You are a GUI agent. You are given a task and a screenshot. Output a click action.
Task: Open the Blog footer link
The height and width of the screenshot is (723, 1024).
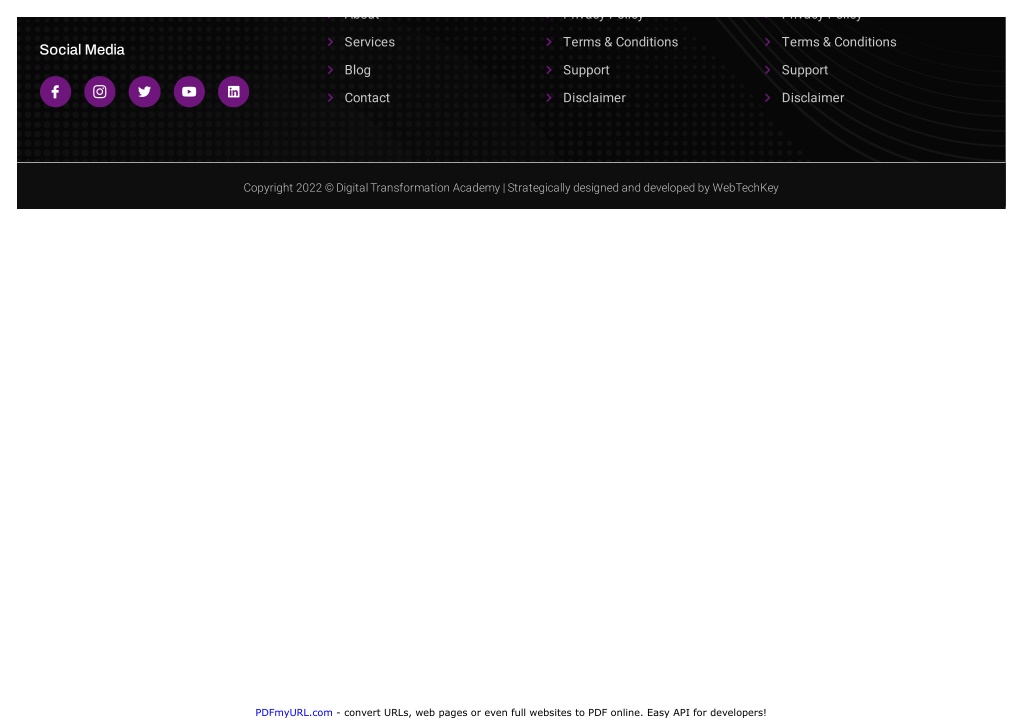pos(357,70)
